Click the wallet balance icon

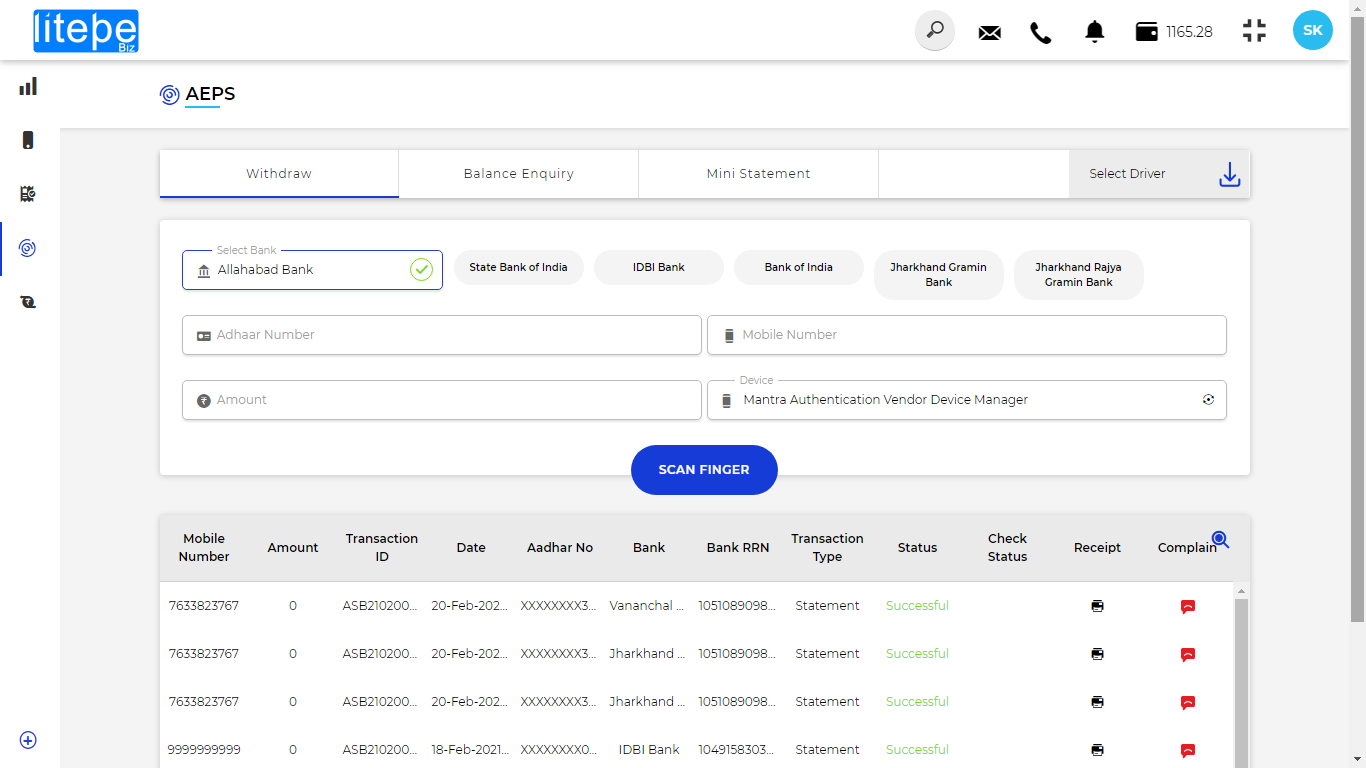[x=1146, y=31]
